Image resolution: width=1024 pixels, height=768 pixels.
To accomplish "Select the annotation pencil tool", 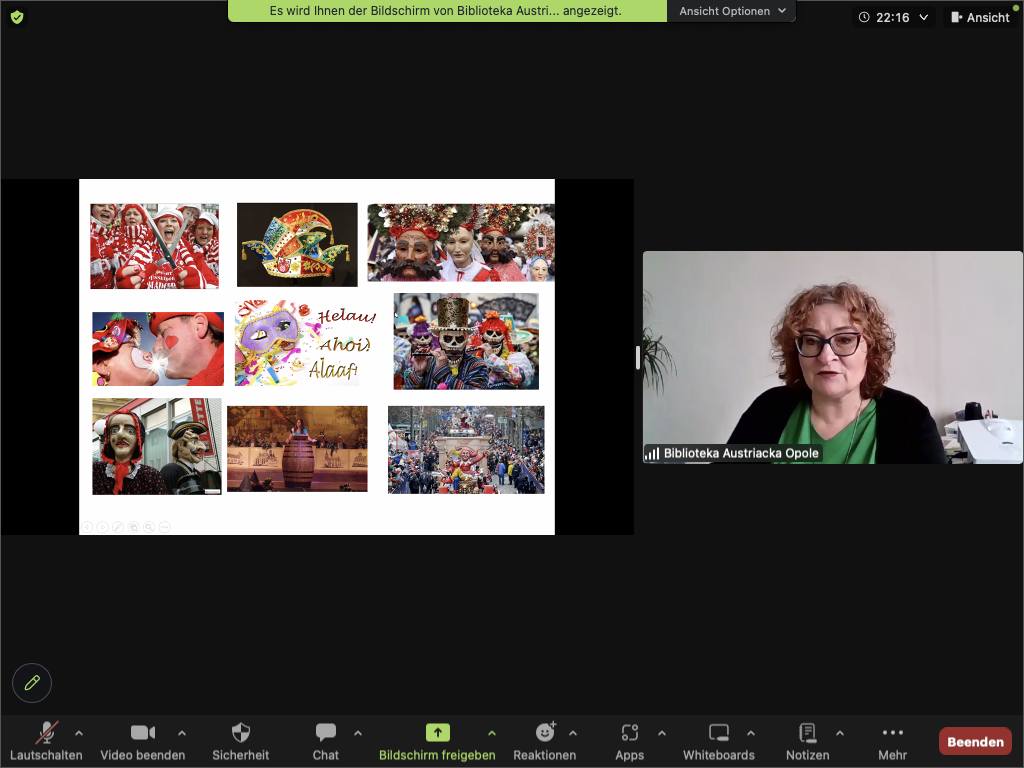I will tap(31, 682).
